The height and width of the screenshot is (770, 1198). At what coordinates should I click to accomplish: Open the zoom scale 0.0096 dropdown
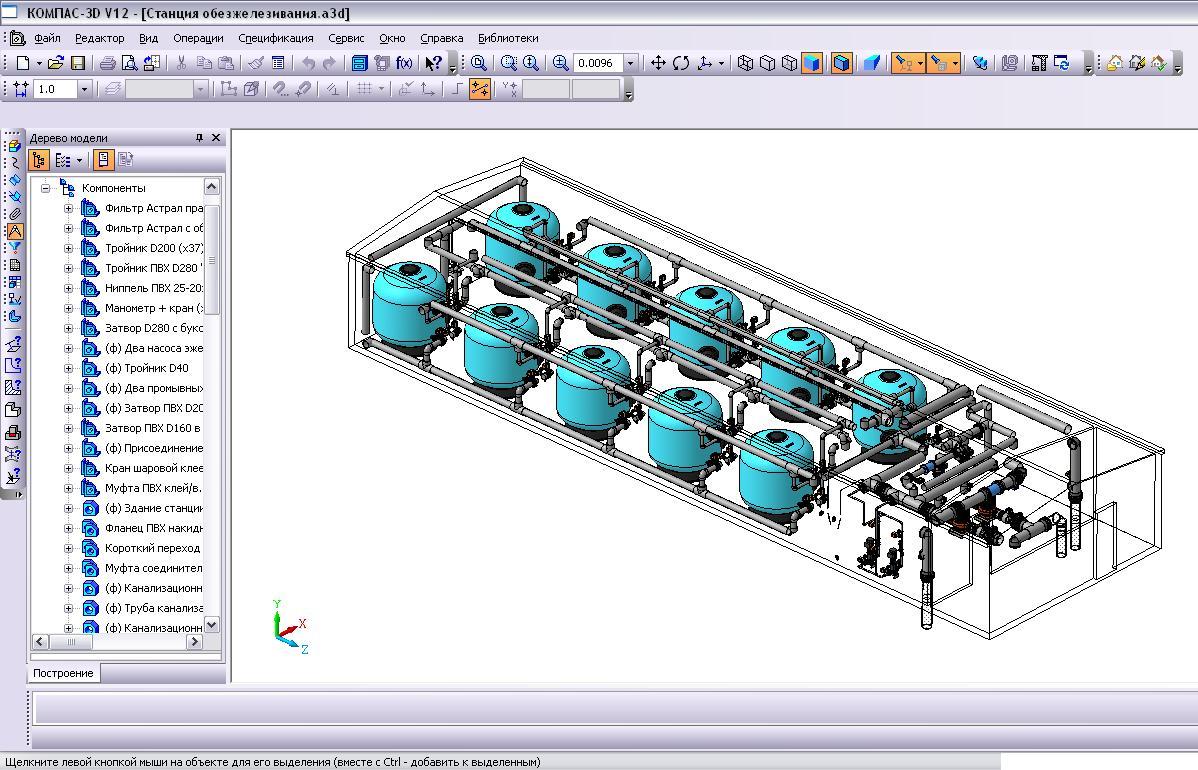(630, 63)
